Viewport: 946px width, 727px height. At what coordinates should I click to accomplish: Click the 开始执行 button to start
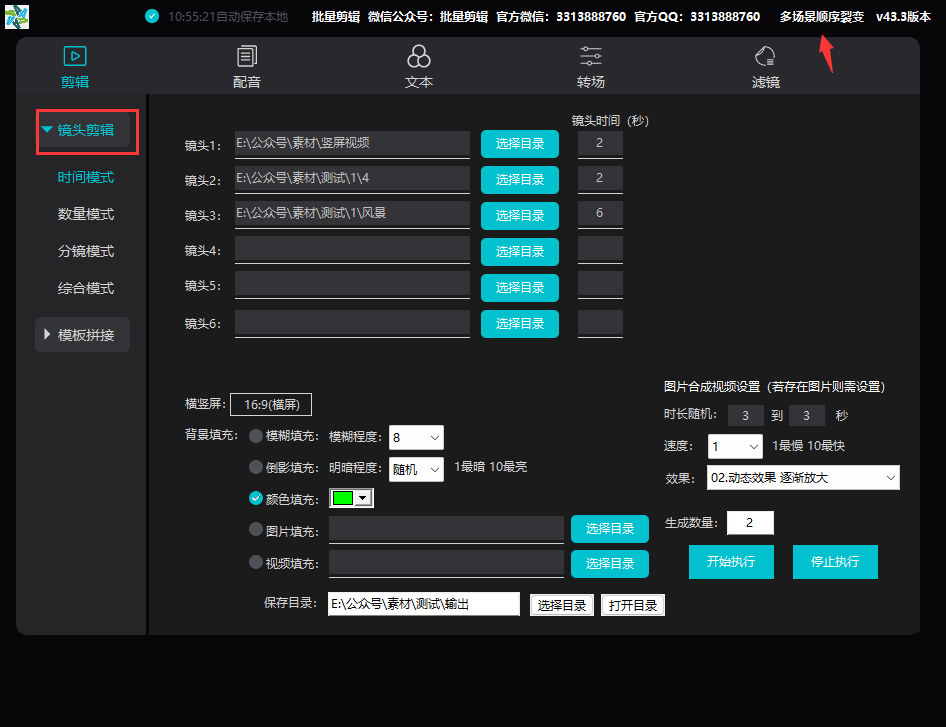(x=731, y=562)
